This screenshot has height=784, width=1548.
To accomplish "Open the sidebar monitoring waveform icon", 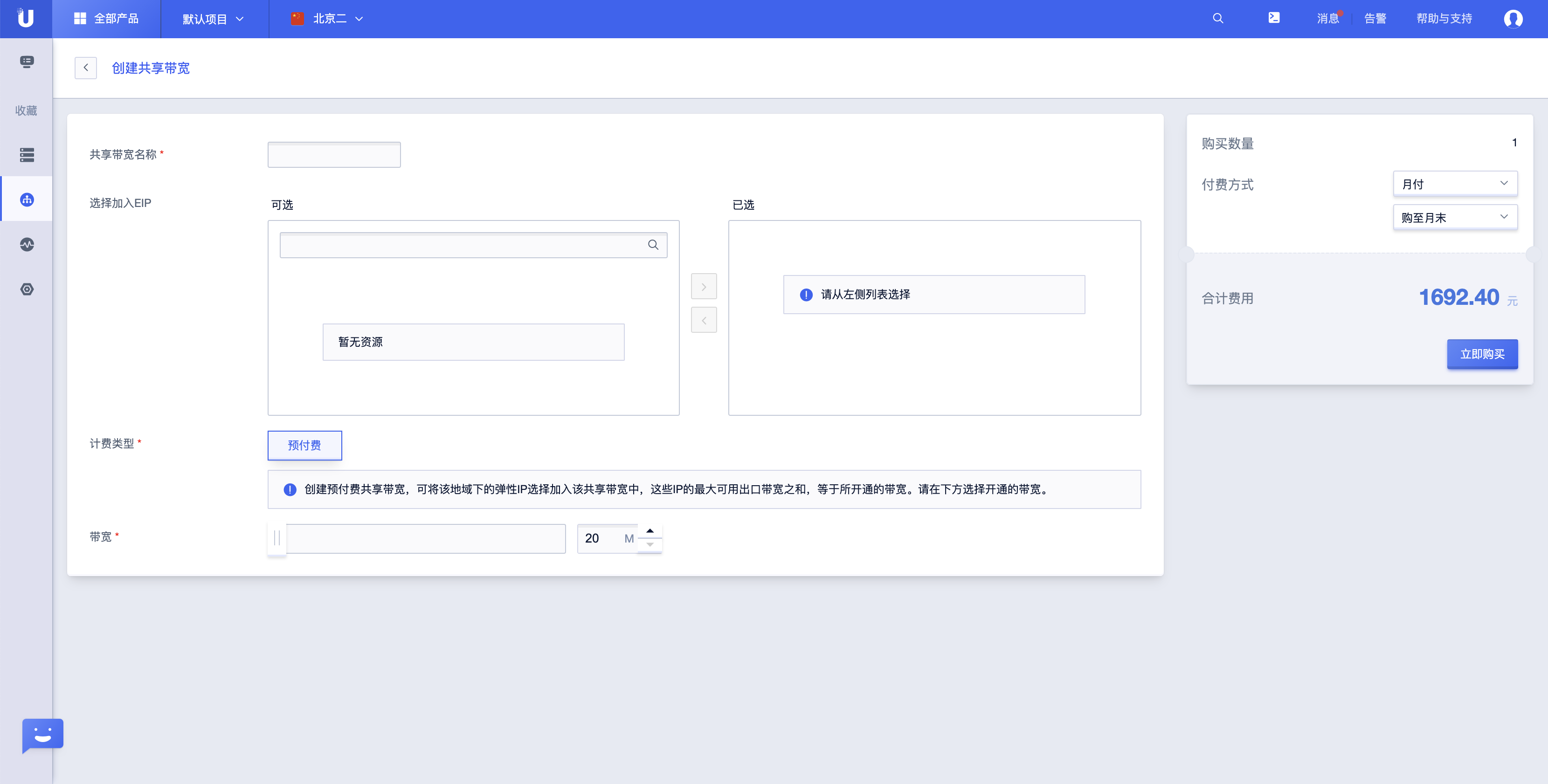I will click(27, 245).
